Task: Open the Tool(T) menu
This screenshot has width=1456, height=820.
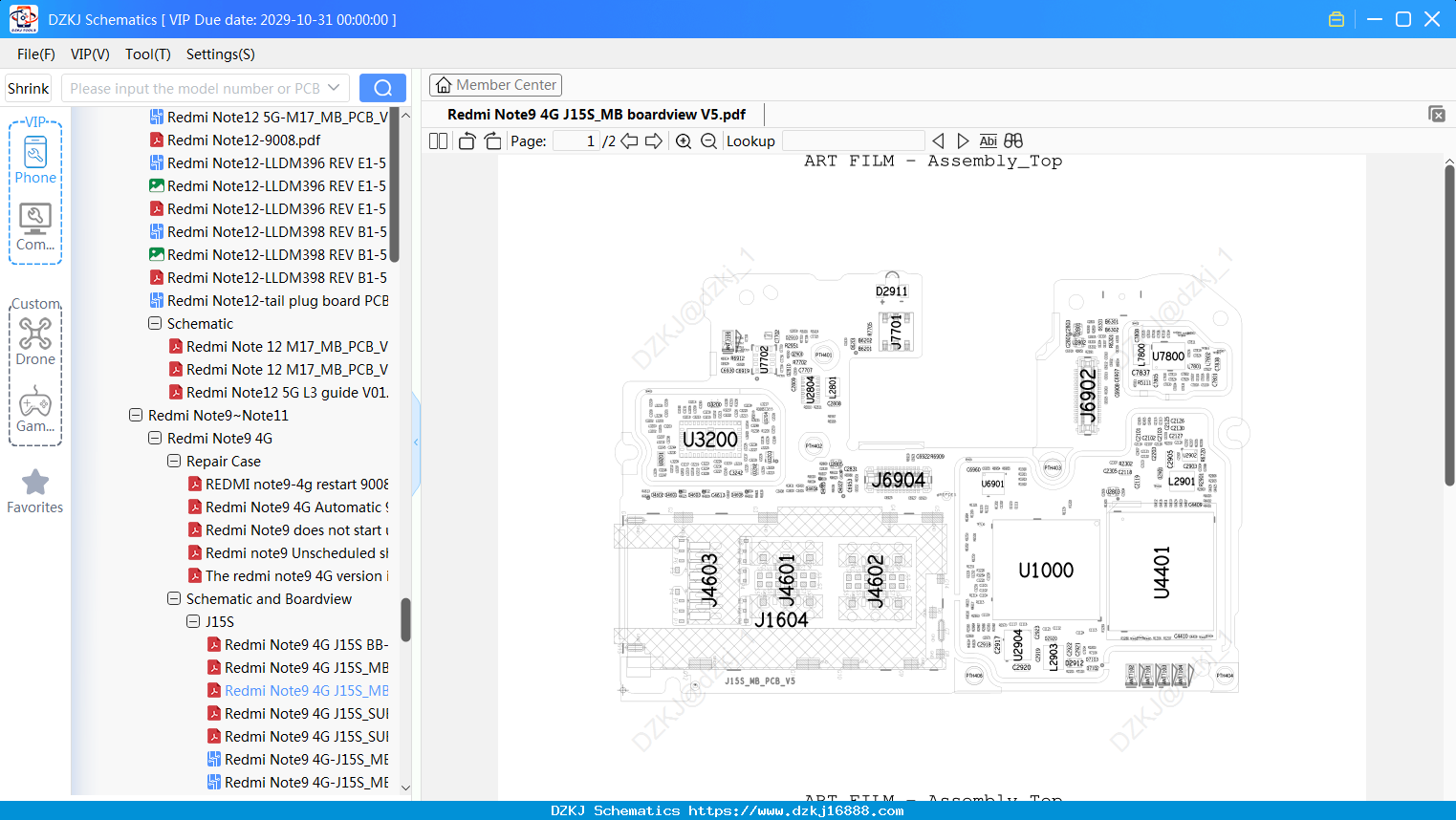Action: (148, 54)
